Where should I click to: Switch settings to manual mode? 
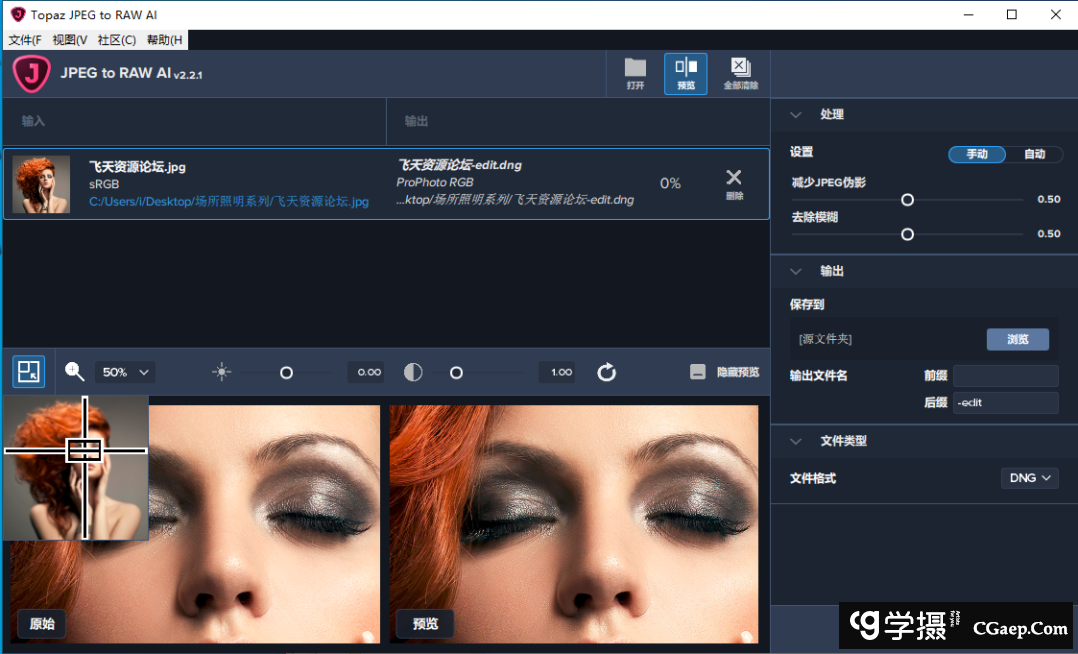[977, 154]
